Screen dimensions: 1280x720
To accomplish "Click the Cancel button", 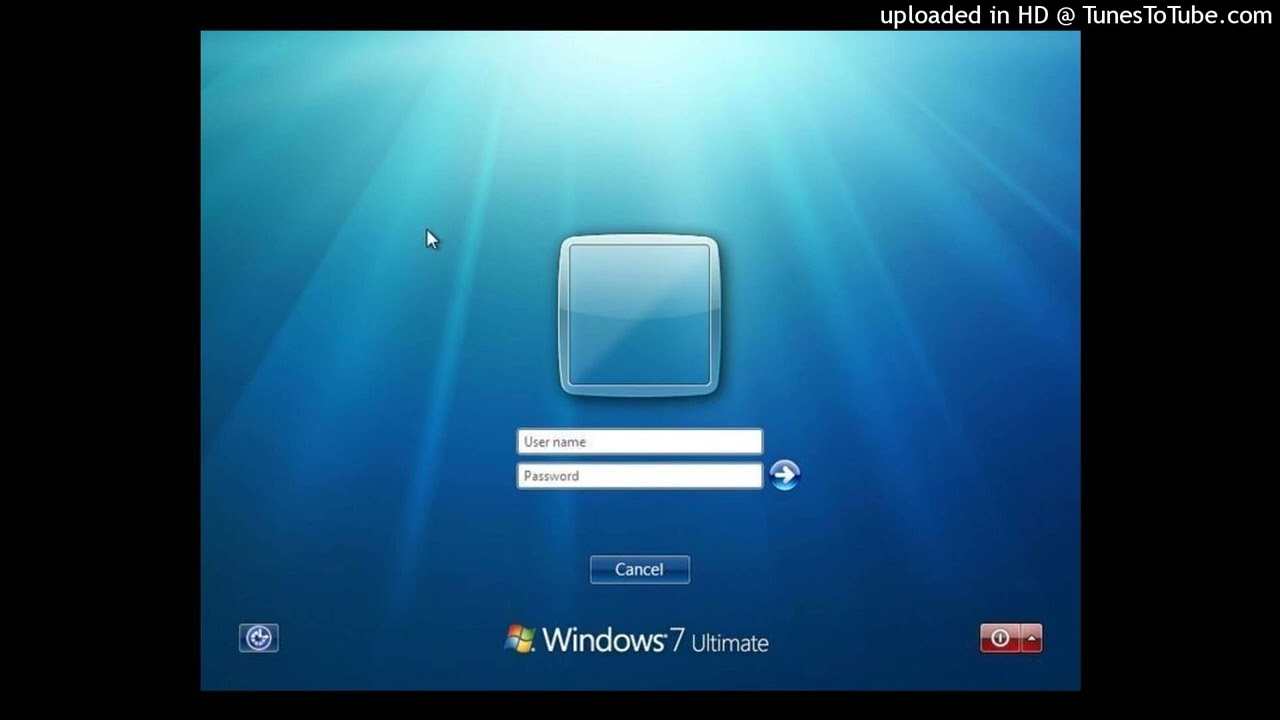I will pyautogui.click(x=640, y=570).
